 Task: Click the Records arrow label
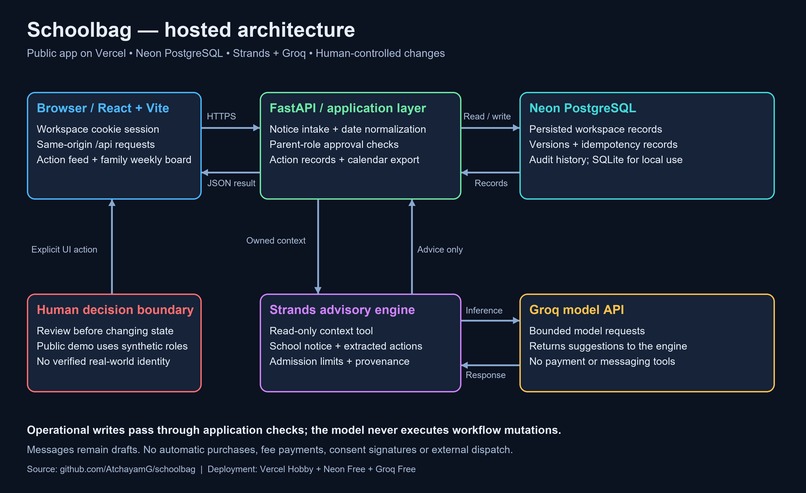pyautogui.click(x=491, y=183)
